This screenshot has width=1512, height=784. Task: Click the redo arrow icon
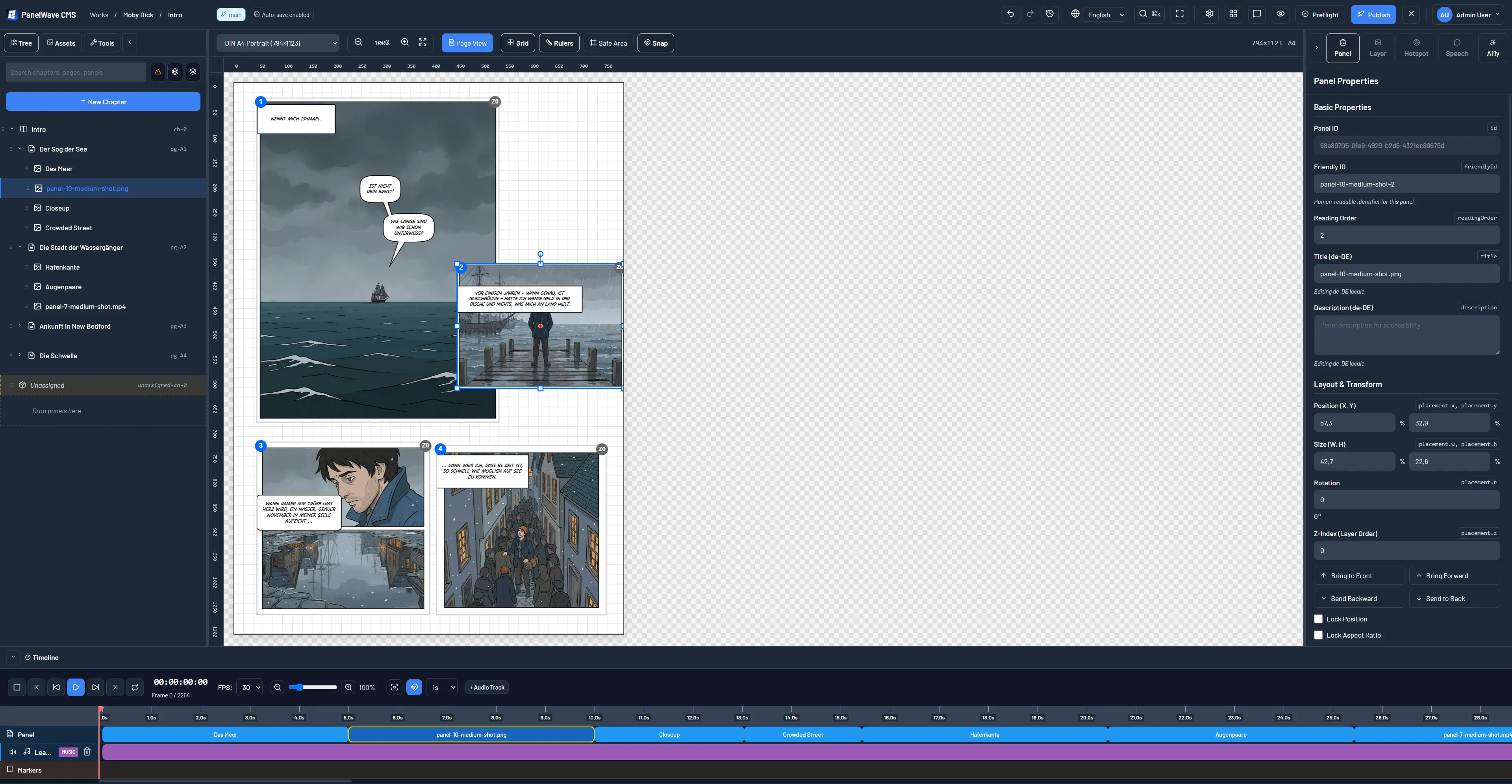point(1030,14)
